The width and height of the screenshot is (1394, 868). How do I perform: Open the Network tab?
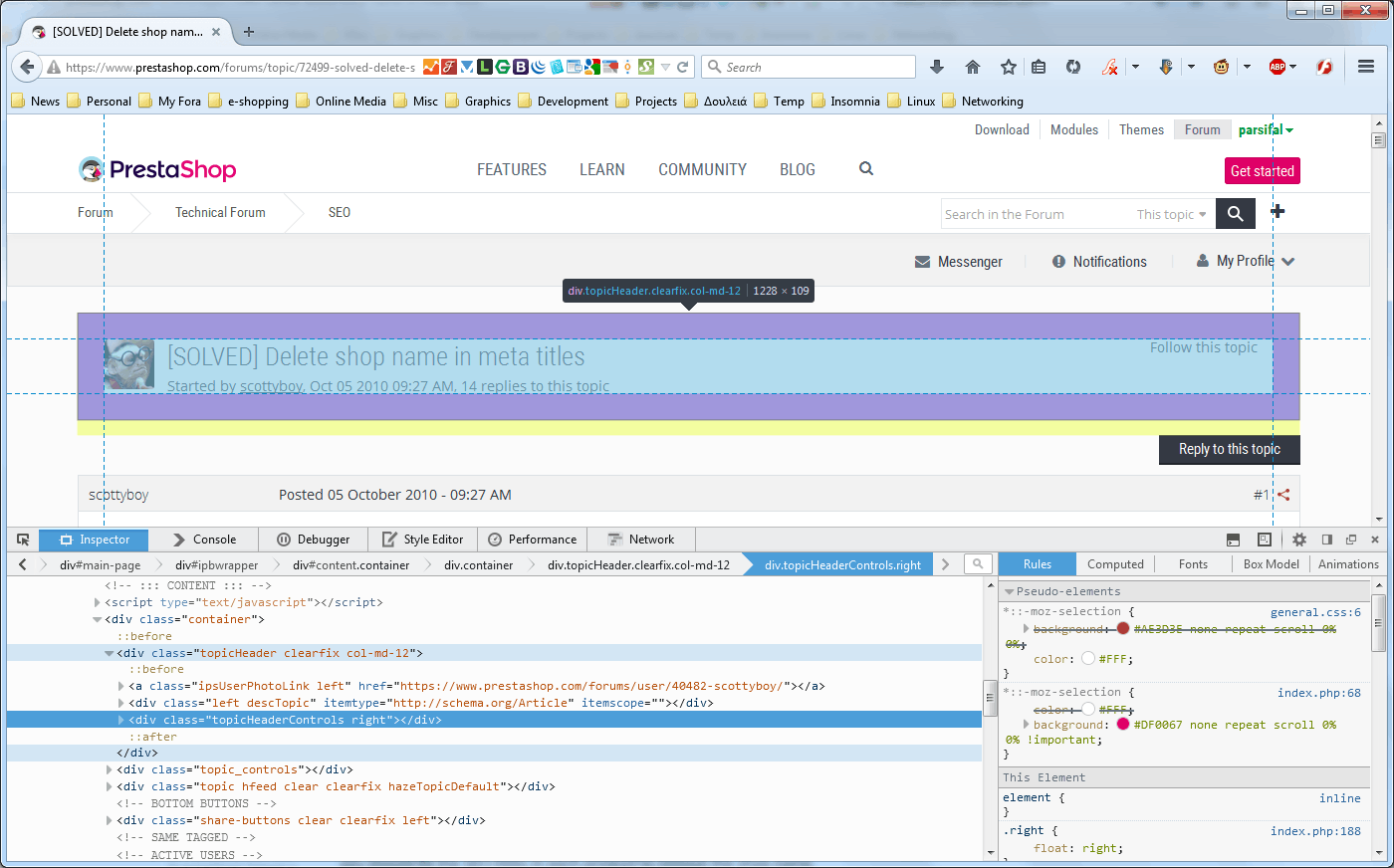tap(641, 540)
